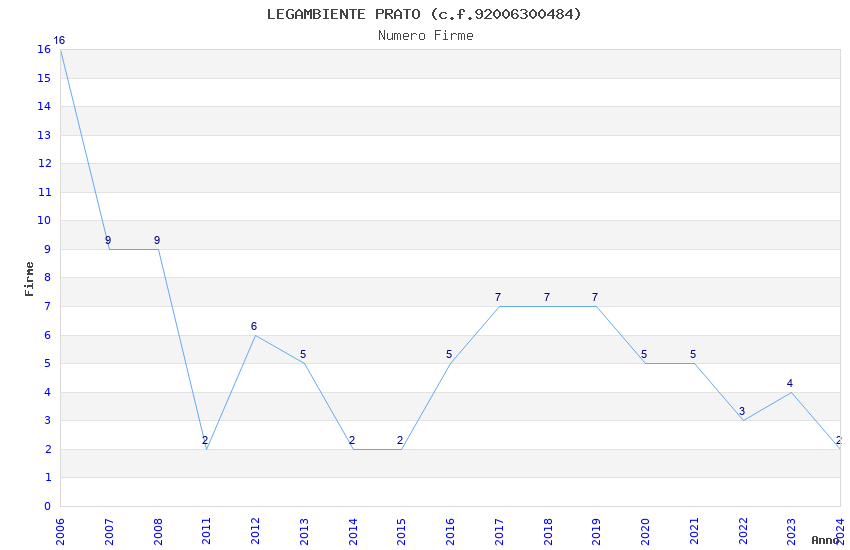850x550 pixels.
Task: Select the 2016 year label on x-axis
Action: [x=450, y=532]
